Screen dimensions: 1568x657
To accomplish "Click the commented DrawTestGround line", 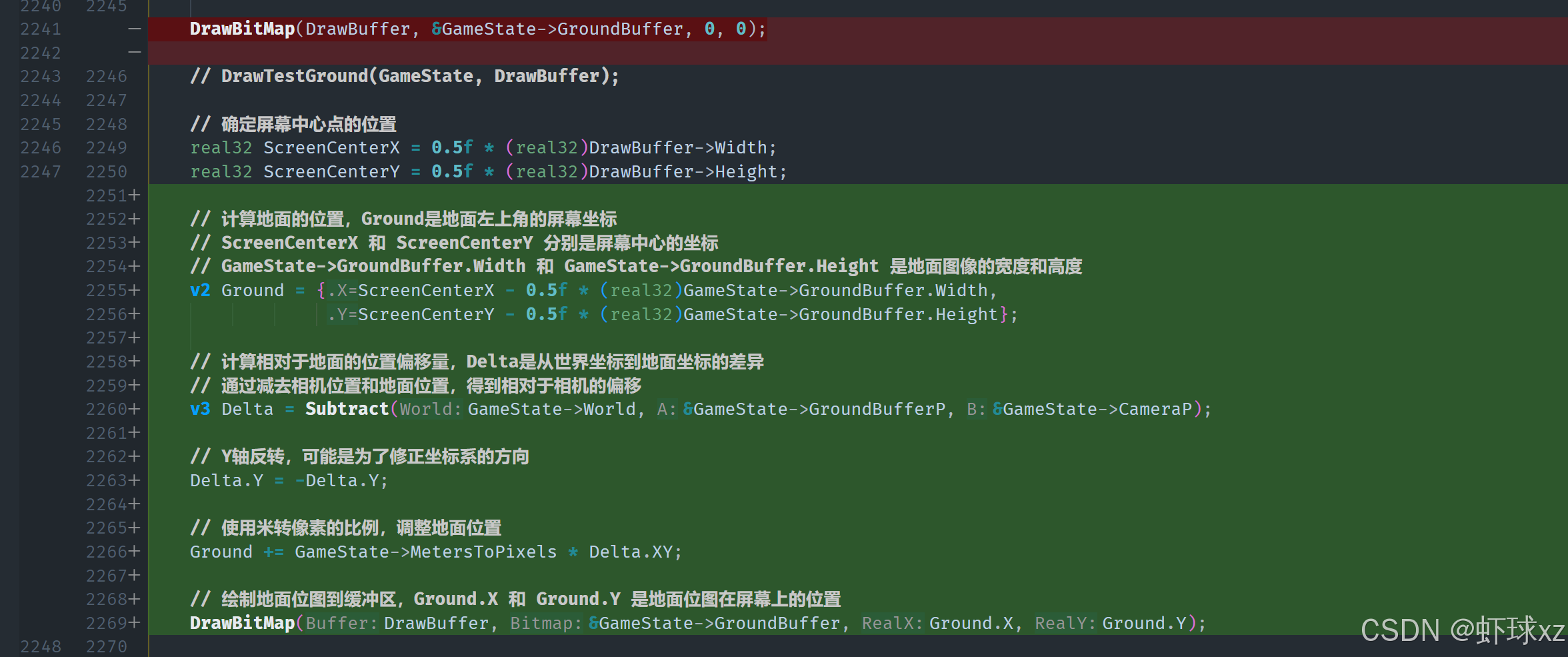I will click(x=405, y=76).
